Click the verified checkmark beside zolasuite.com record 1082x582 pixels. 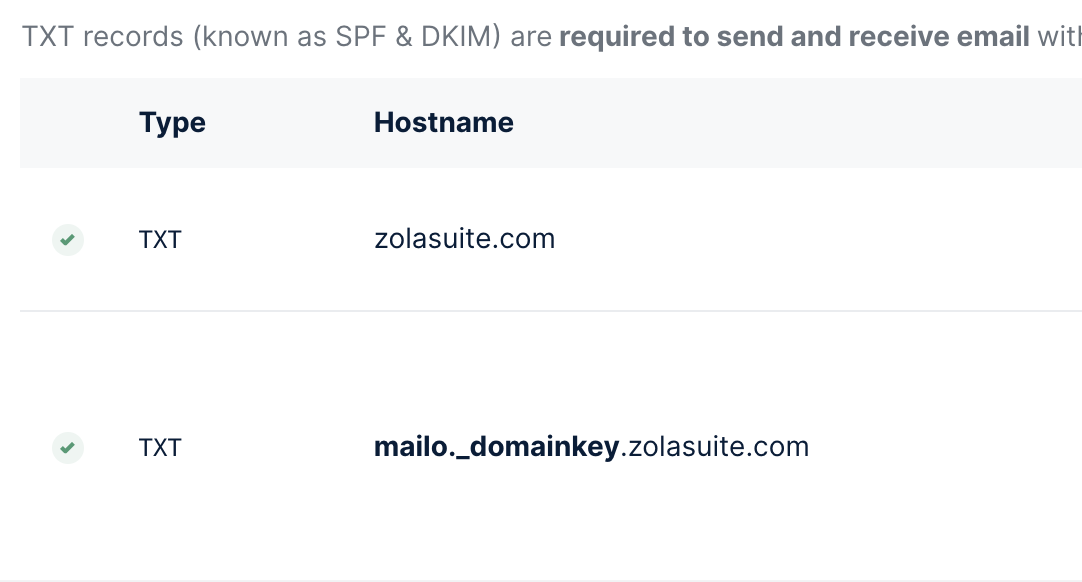point(68,240)
